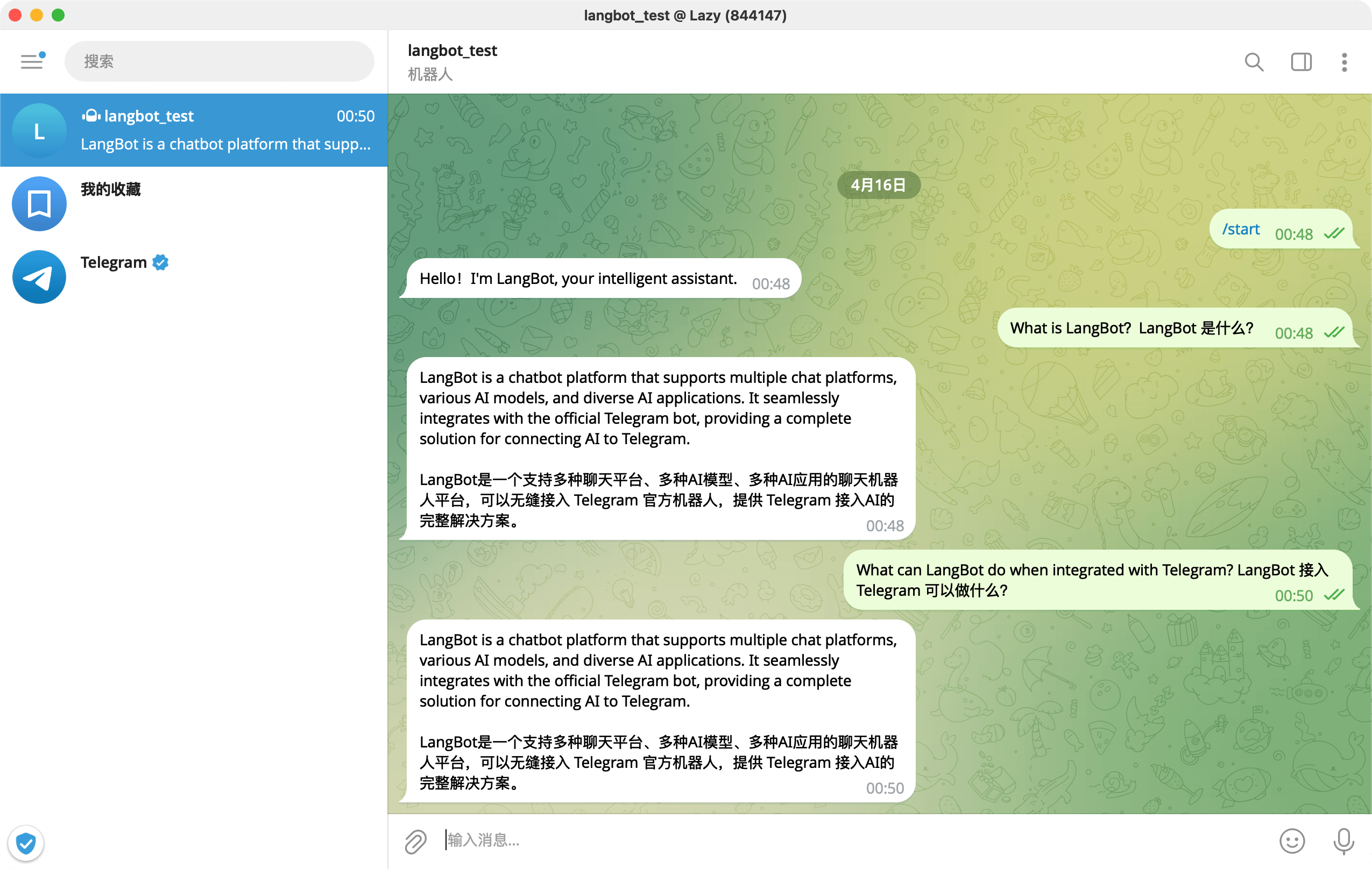Click the search-in-chat magnifier icon
1372x869 pixels.
click(1254, 61)
